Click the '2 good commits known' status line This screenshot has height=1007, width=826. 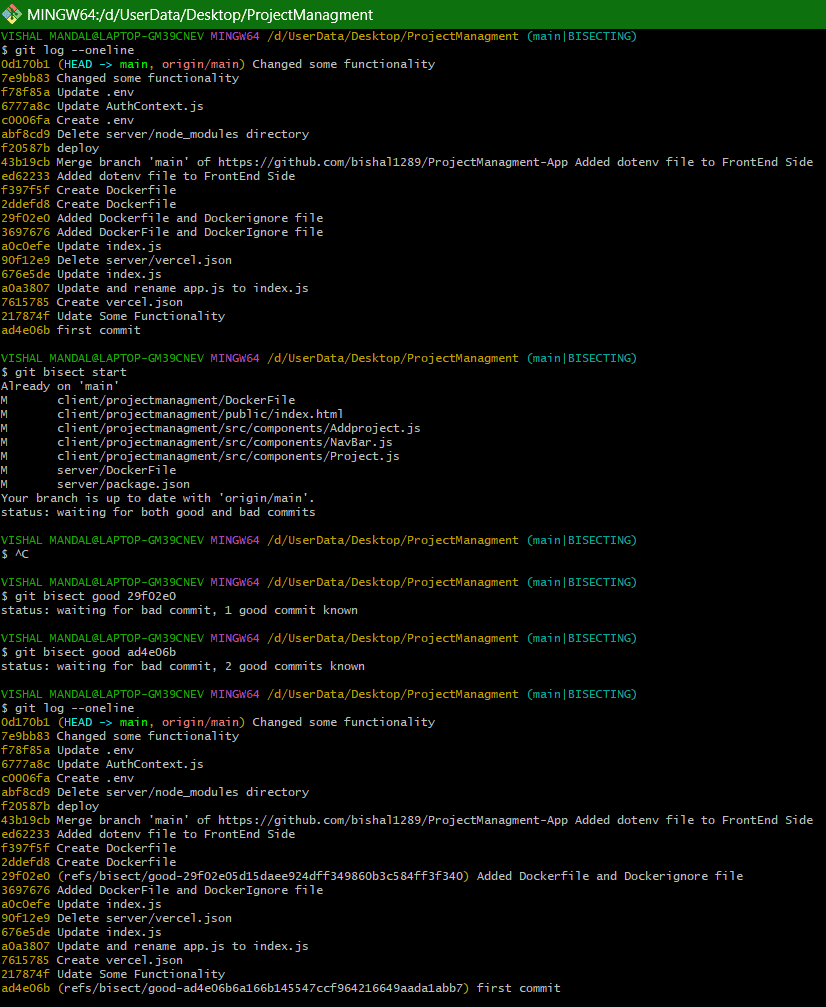click(x=183, y=666)
